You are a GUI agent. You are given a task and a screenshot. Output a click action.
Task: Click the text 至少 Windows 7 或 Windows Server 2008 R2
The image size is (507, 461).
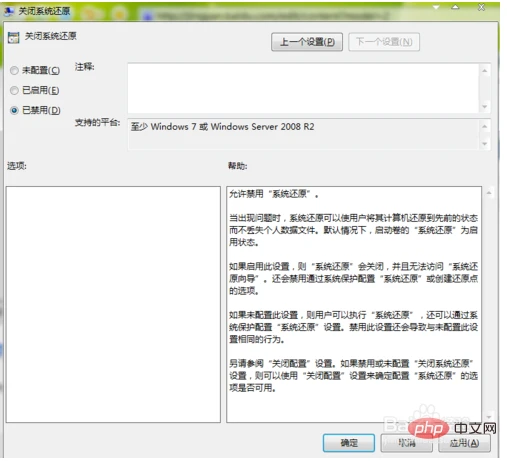(x=222, y=127)
